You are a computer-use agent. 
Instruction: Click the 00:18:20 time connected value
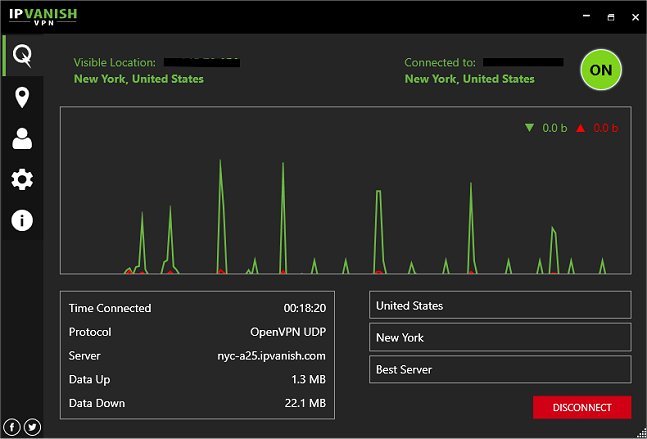pos(305,308)
